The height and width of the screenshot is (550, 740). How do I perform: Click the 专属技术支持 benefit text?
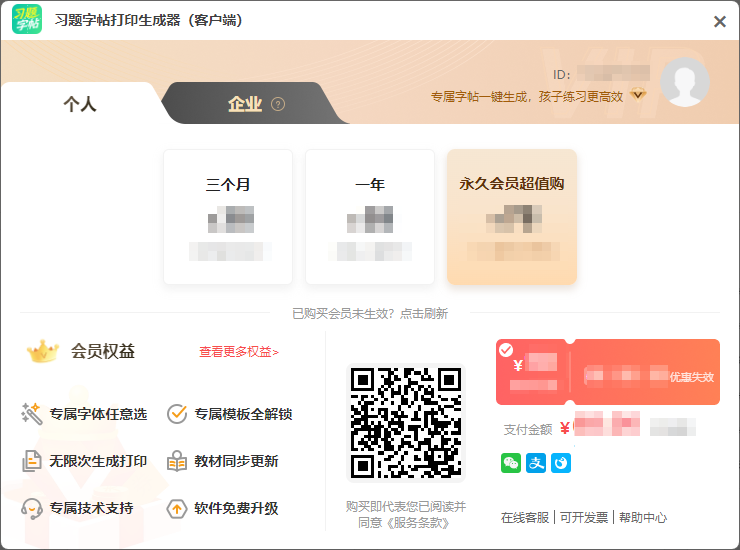pos(91,508)
